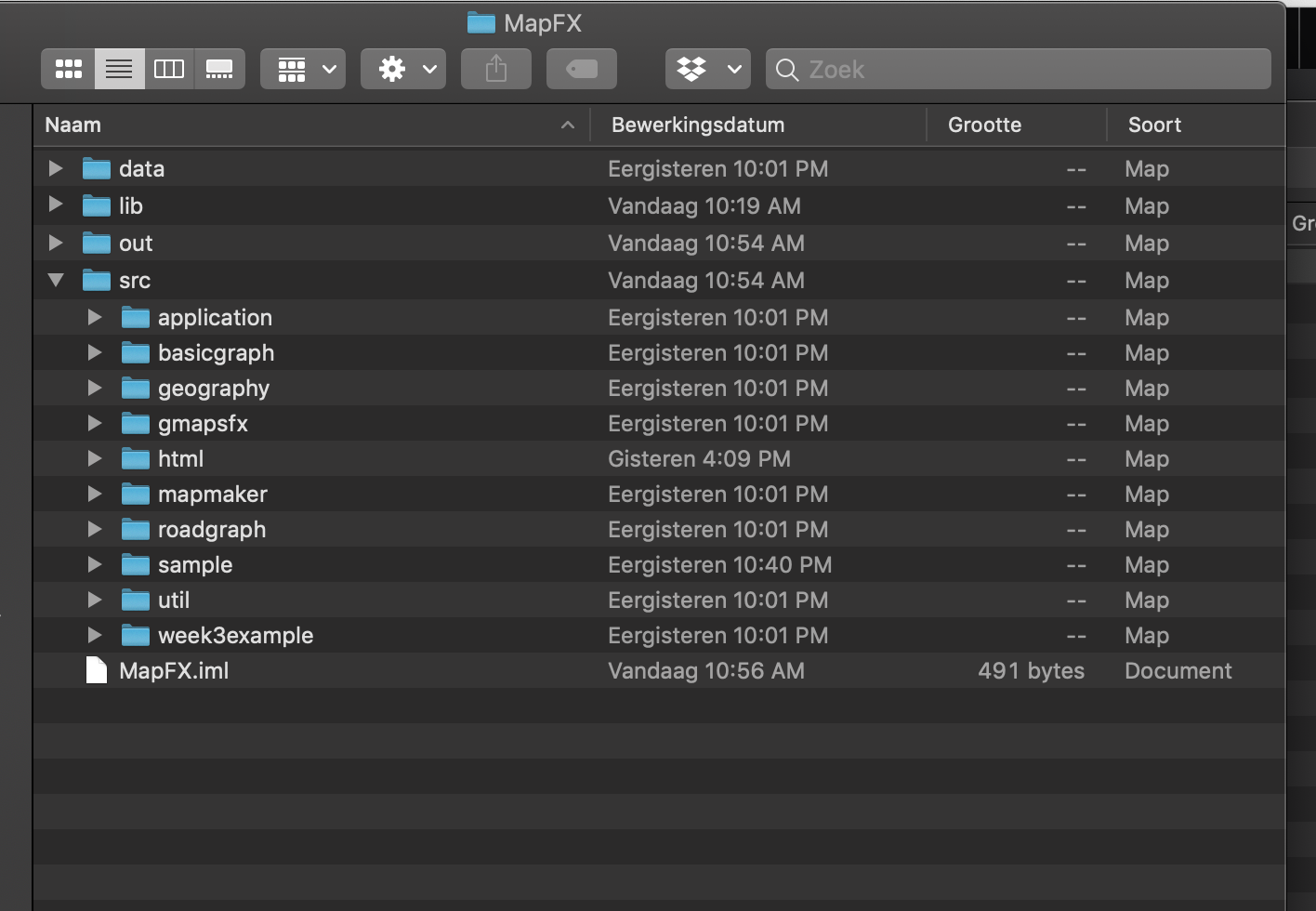Click the Document kind of MapFX.iml
The width and height of the screenshot is (1316, 911).
1178,670
